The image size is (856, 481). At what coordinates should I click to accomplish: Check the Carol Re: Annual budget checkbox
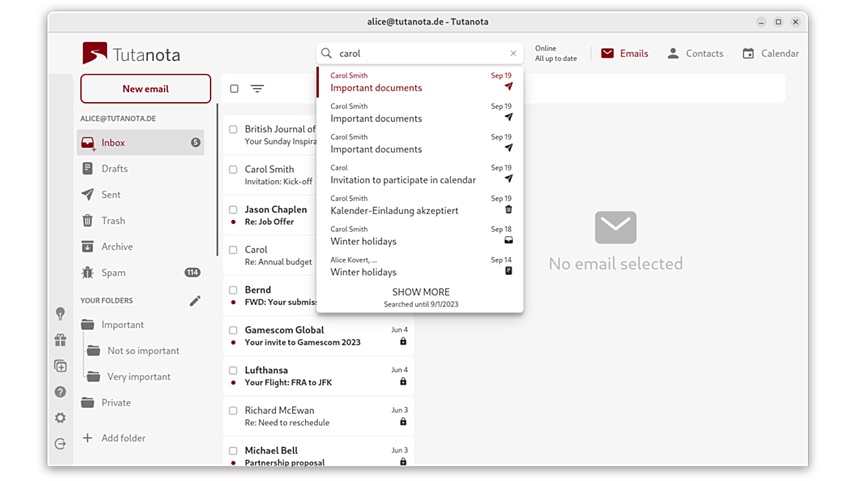tap(233, 250)
